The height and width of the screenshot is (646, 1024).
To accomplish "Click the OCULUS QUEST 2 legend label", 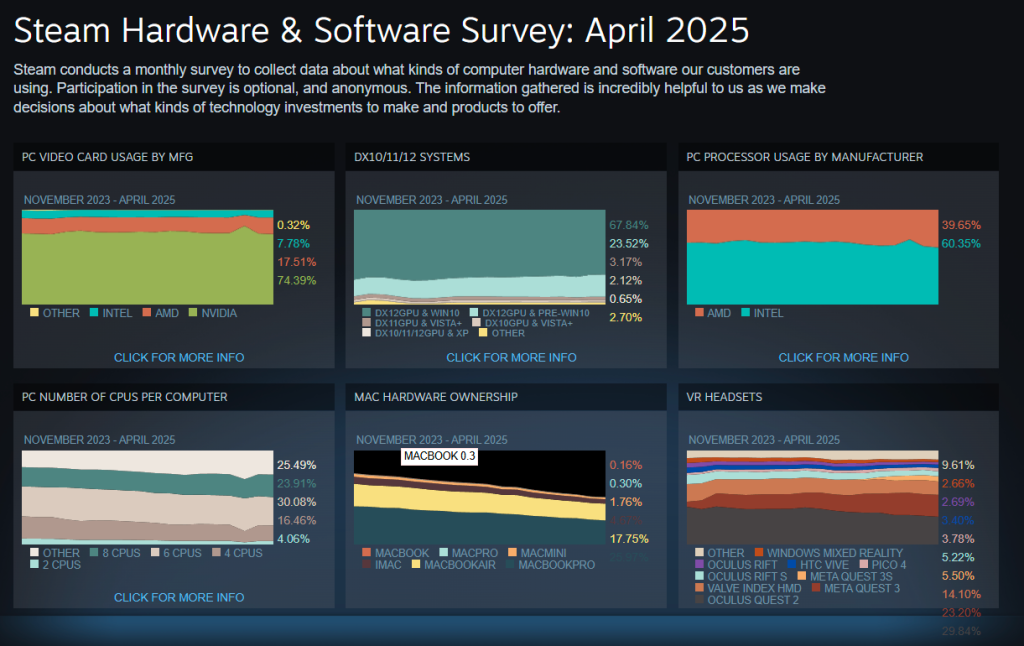I will pos(753,600).
